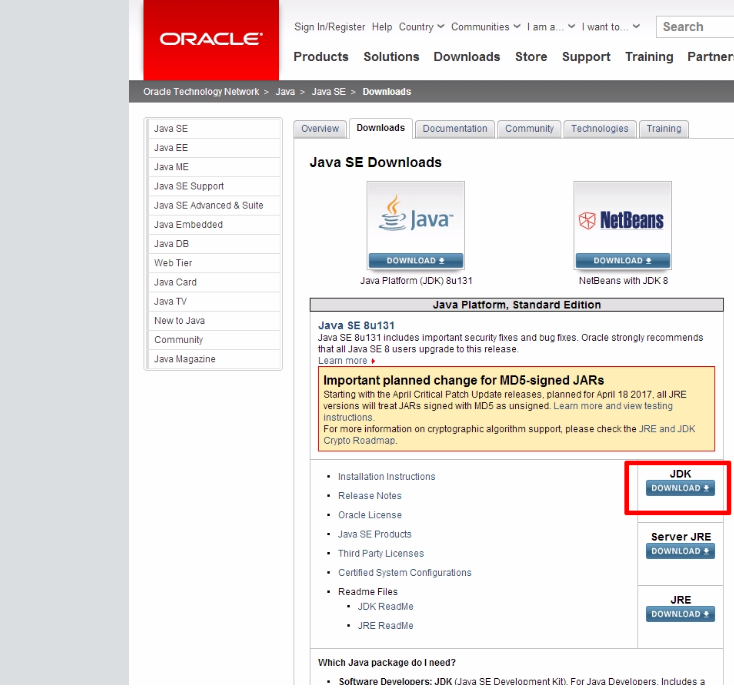Select Java SE in sidebar
This screenshot has height=689, width=734.
click(214, 129)
